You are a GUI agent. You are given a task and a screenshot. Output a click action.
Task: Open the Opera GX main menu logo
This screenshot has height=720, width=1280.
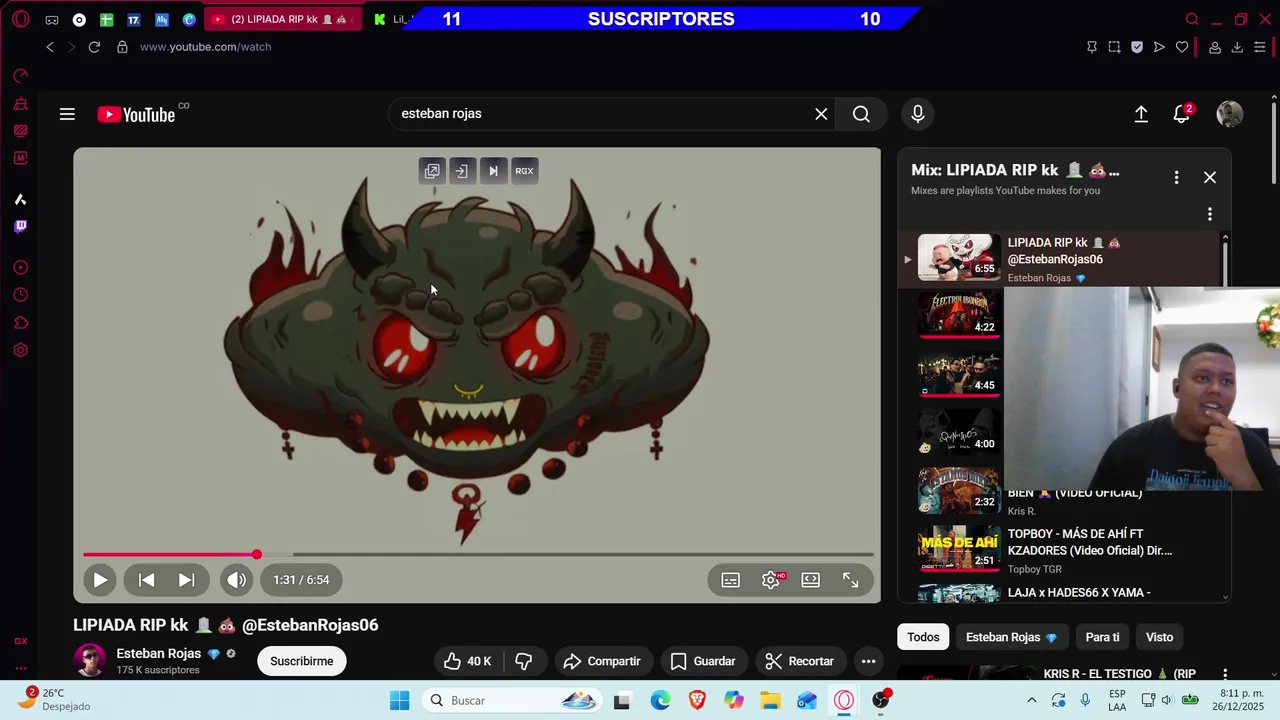(x=20, y=19)
